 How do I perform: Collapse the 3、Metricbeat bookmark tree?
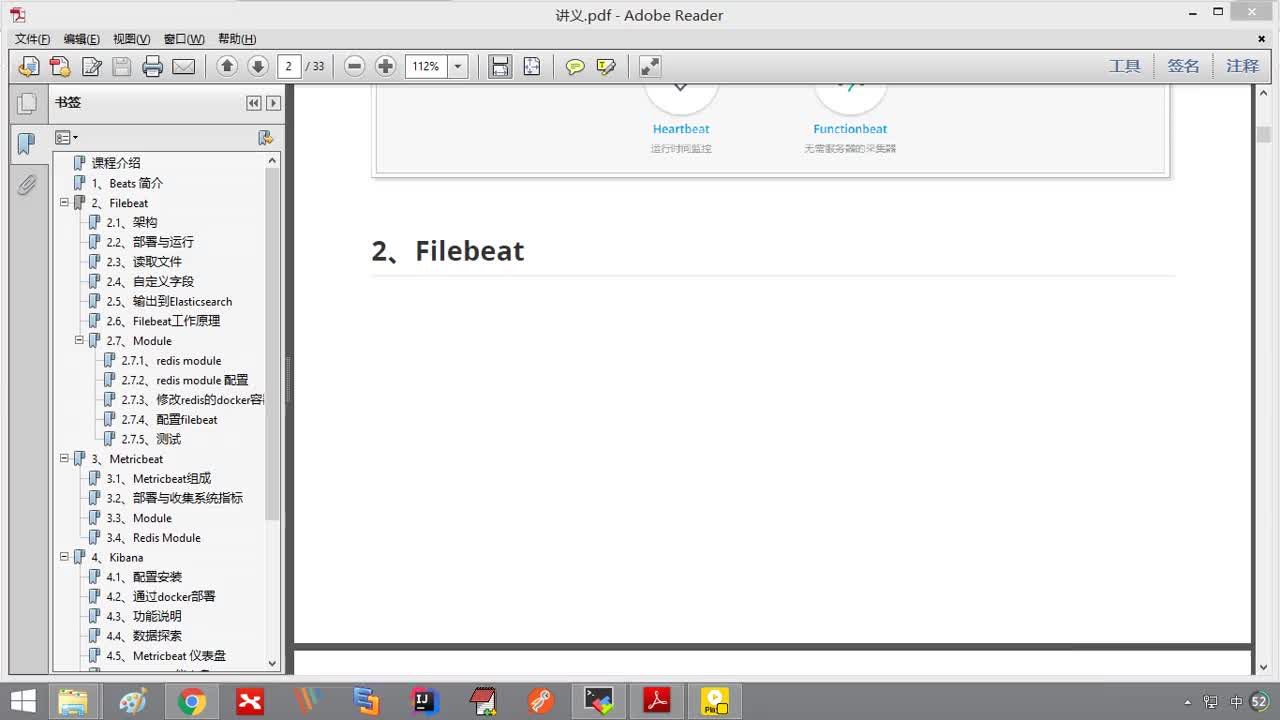64,459
